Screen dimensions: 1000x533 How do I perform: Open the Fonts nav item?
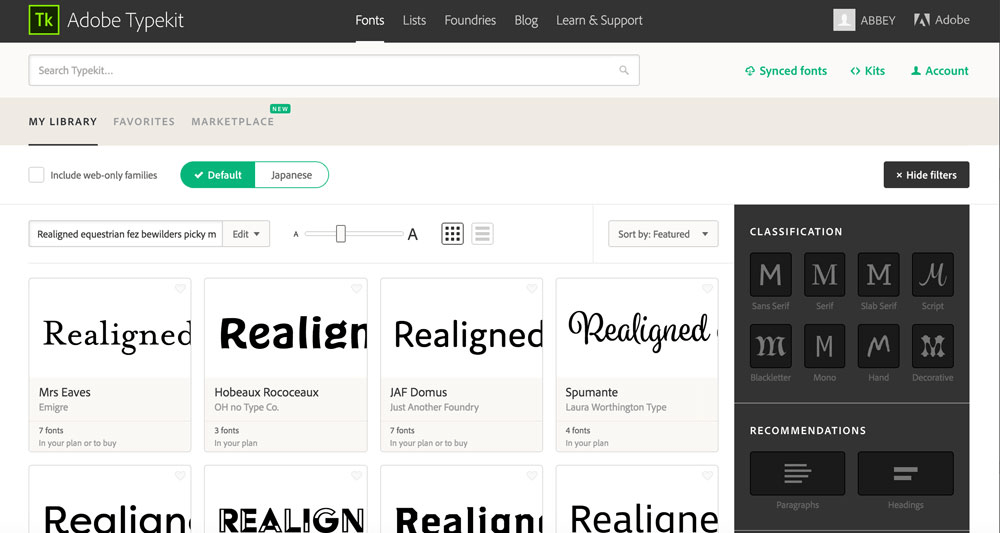pyautogui.click(x=370, y=20)
